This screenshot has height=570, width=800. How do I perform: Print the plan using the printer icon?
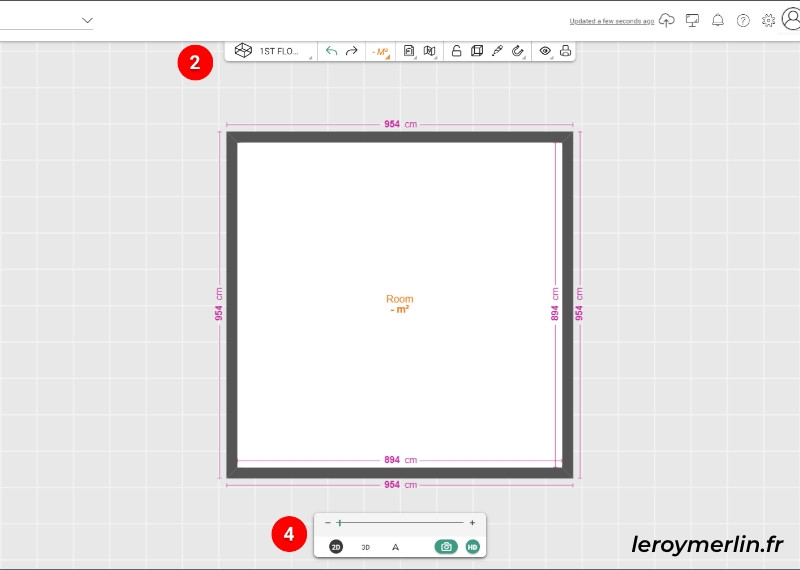pos(565,51)
